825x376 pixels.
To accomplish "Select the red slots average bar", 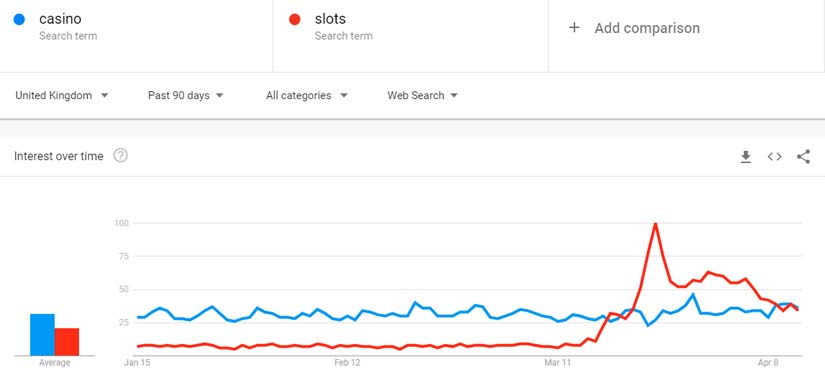I will point(67,342).
